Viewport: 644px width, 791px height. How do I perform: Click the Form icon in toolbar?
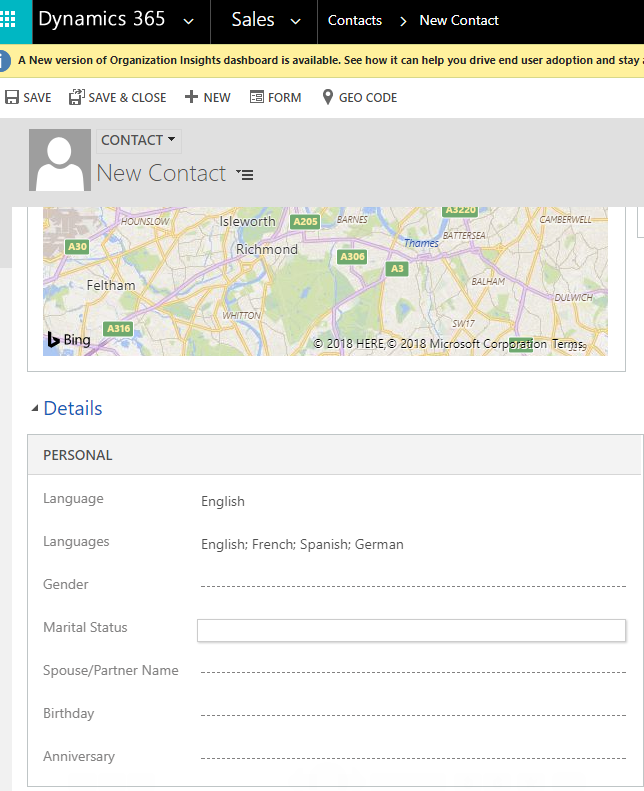(x=257, y=97)
